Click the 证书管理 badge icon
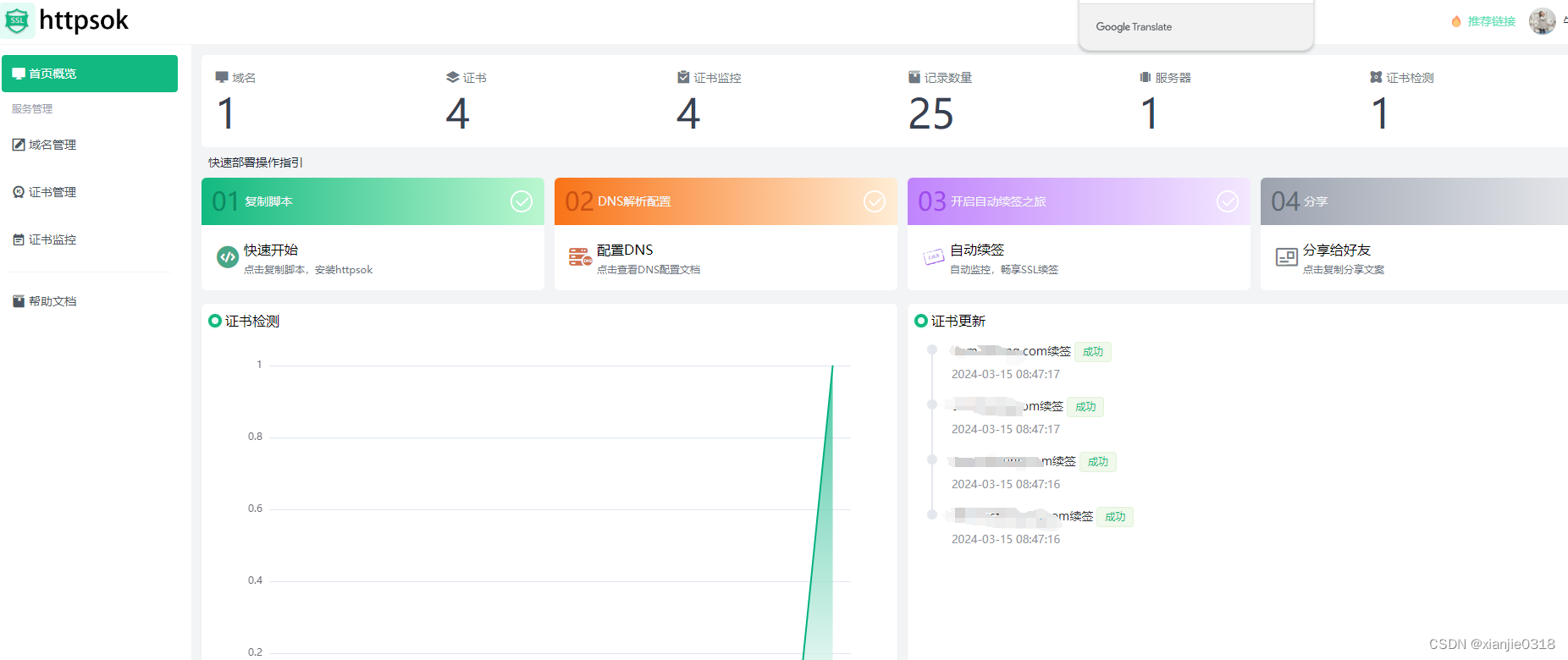Image resolution: width=1568 pixels, height=660 pixels. [19, 192]
